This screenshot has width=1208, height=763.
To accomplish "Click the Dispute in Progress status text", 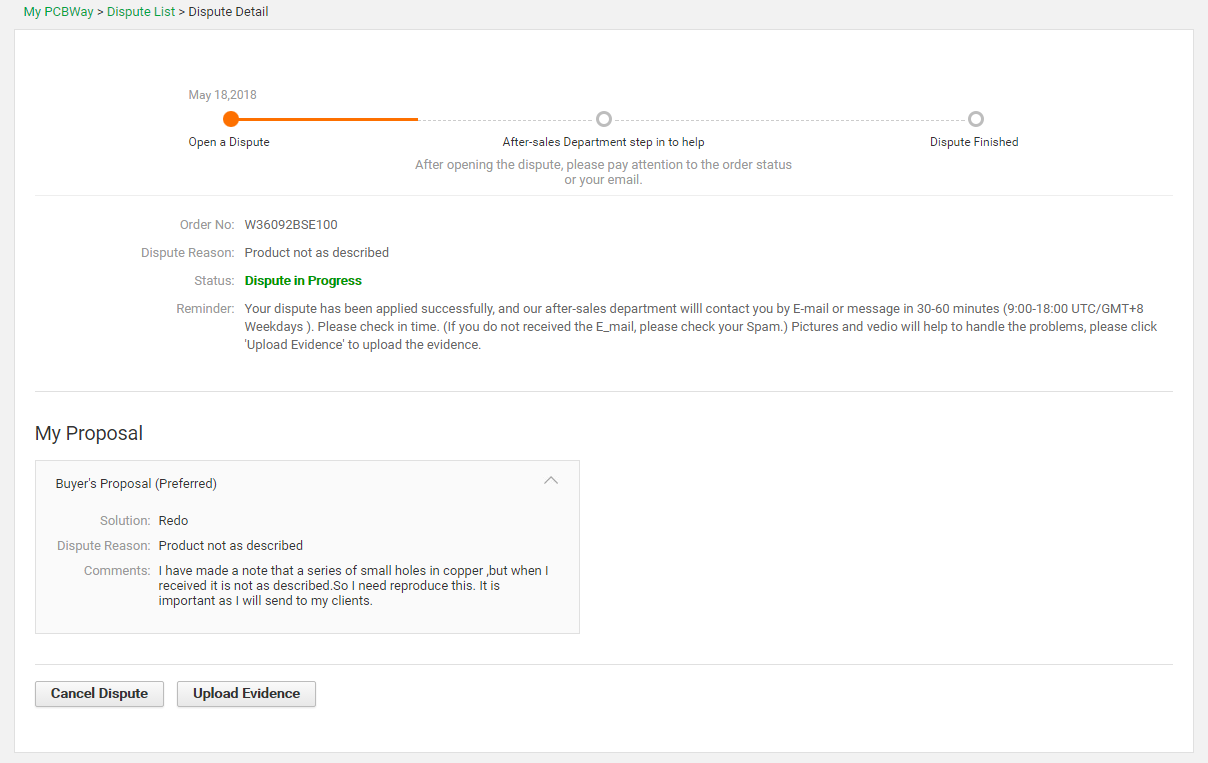I will 302,280.
